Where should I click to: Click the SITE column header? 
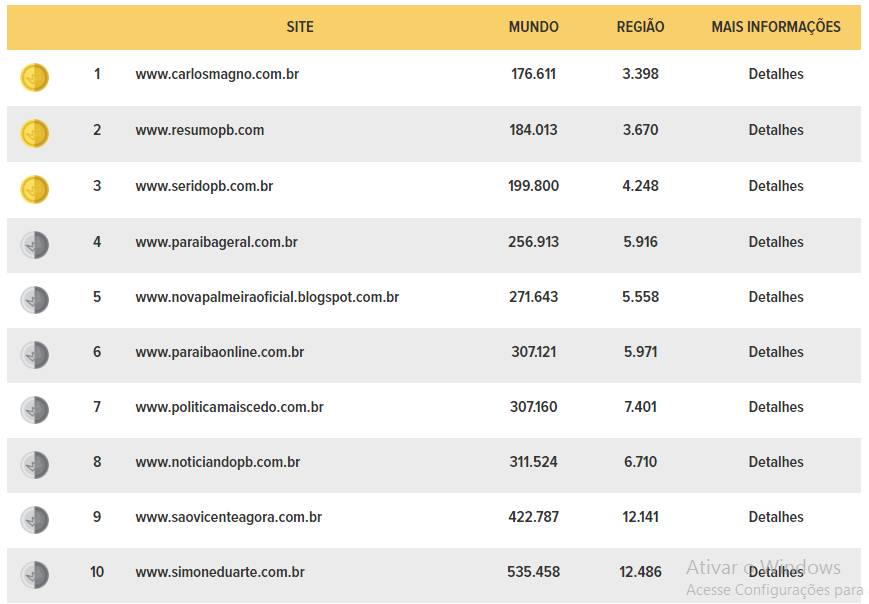(x=300, y=27)
